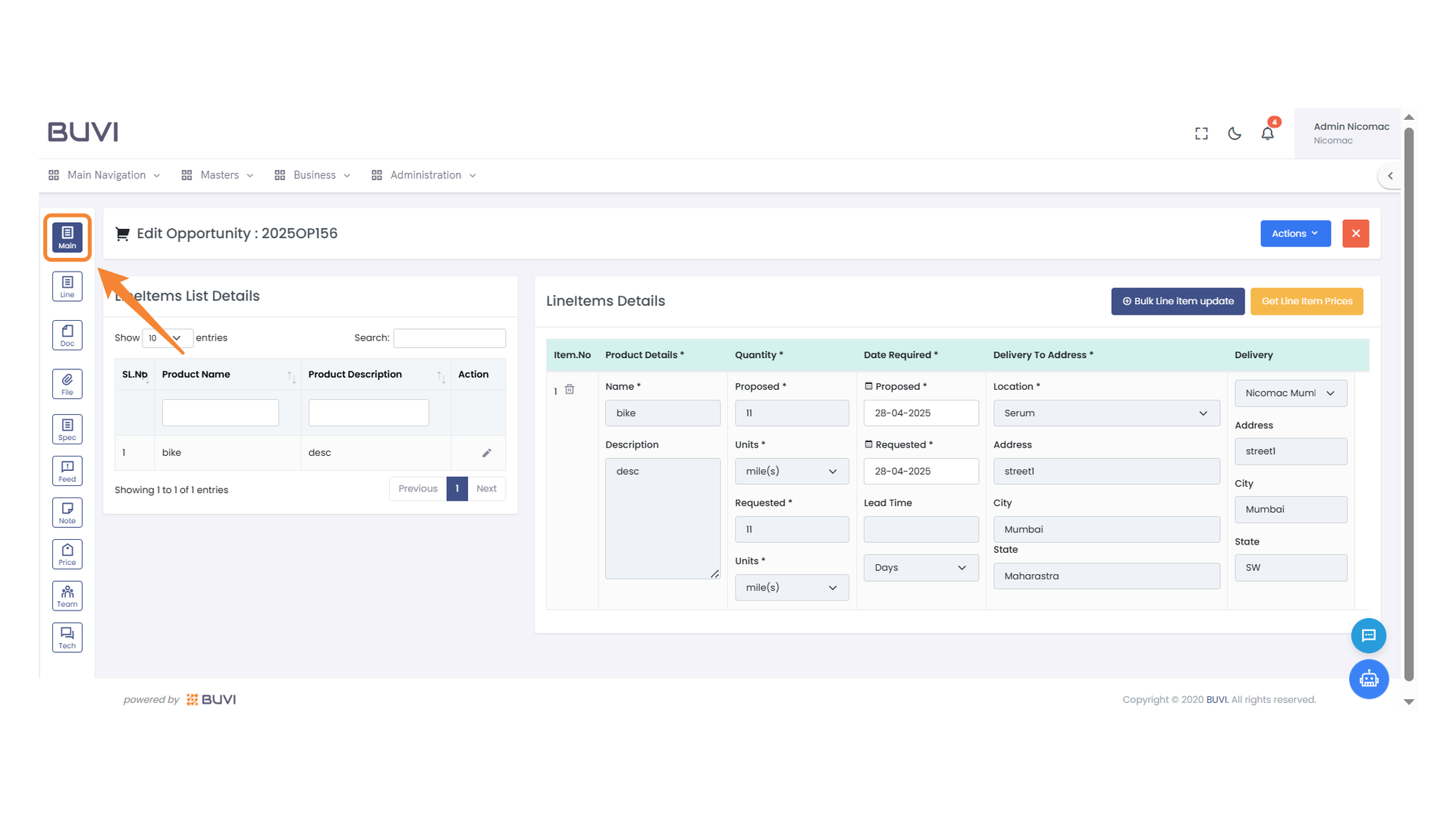Open the Spec sidebar icon
This screenshot has width=1456, height=819.
[67, 429]
